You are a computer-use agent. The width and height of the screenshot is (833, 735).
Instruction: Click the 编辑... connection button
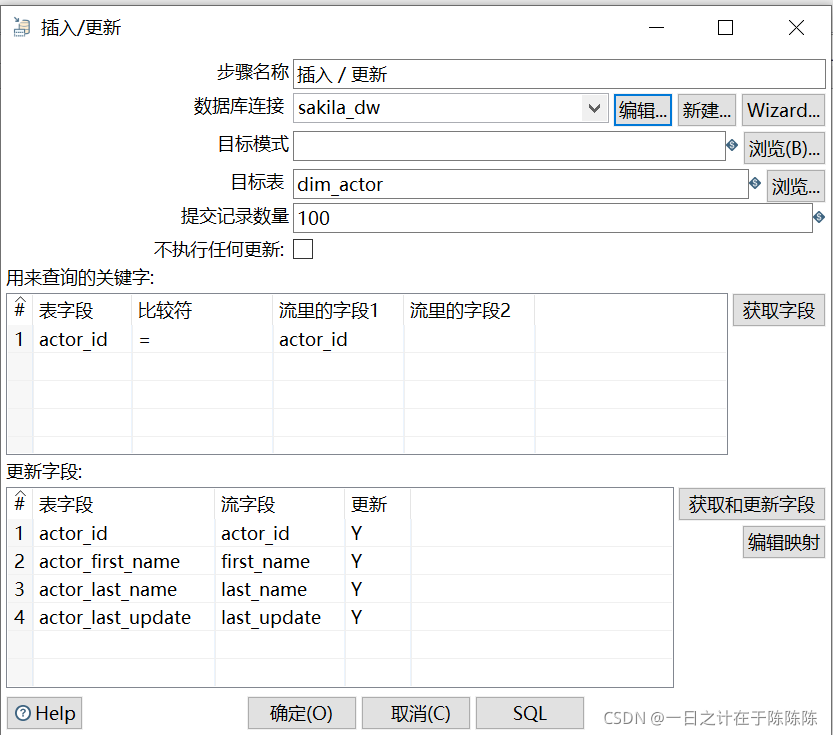tap(642, 110)
